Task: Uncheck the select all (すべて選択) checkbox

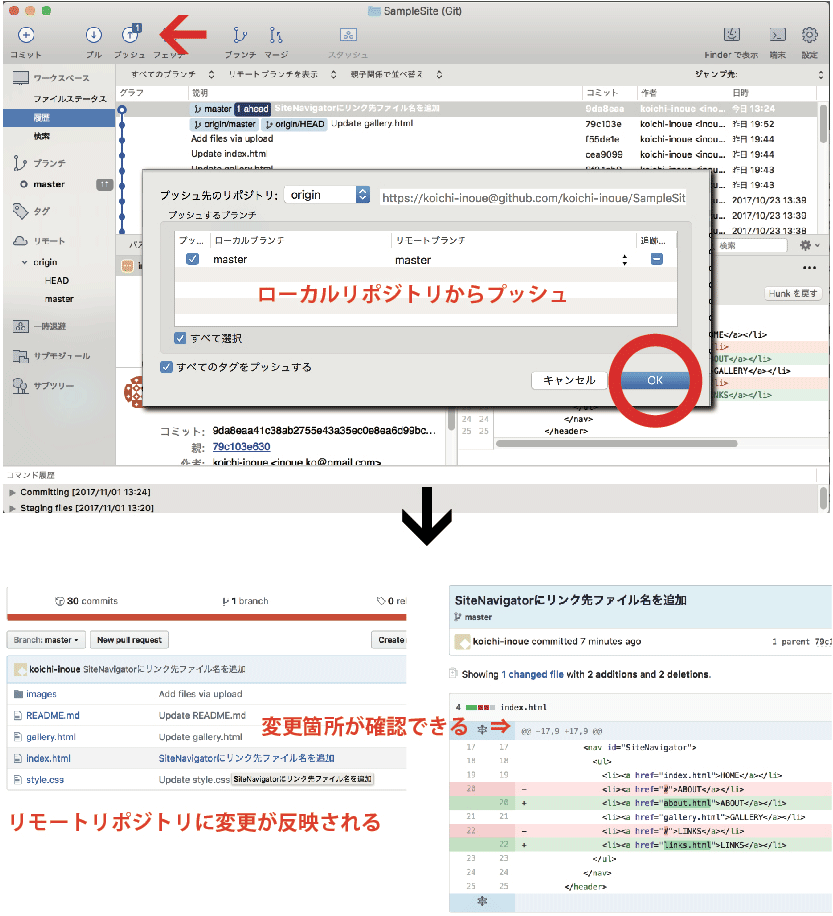Action: click(x=180, y=338)
